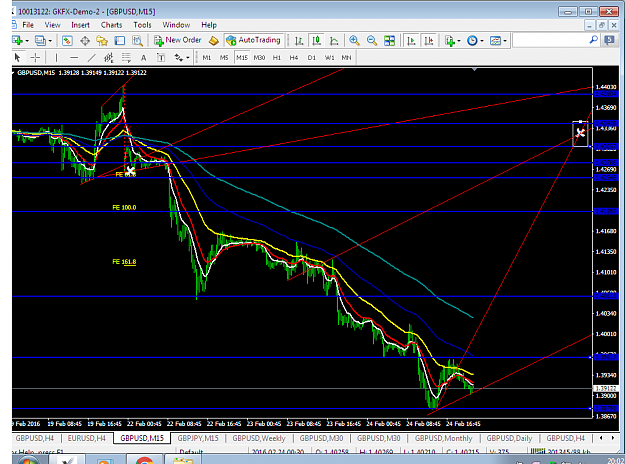This screenshot has height=464, width=625.
Task: Open the File menu
Action: (x=28, y=25)
